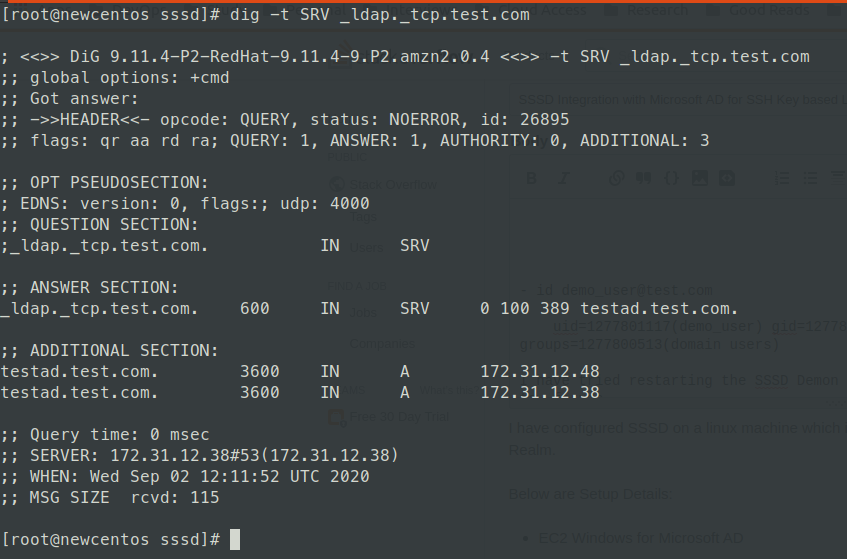Insert a hyperlink using the link icon
Viewport: 847px width, 559px height.
[616, 178]
